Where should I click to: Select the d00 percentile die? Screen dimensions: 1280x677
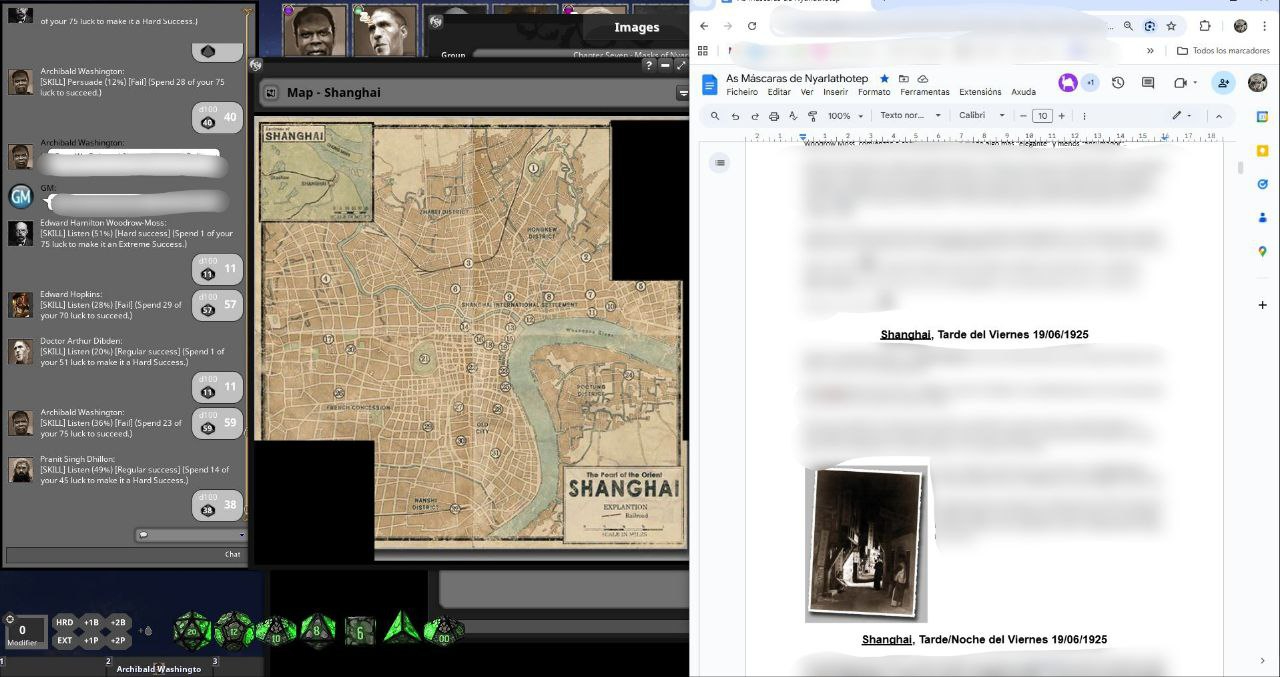(x=444, y=630)
